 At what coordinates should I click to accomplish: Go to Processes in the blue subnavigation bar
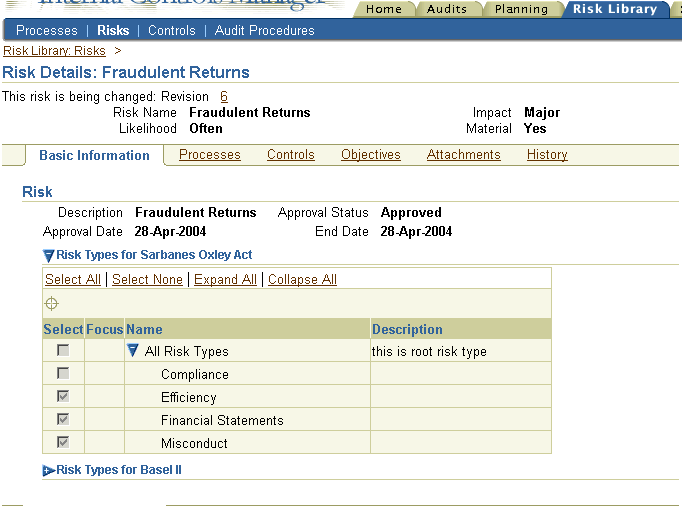click(x=47, y=30)
